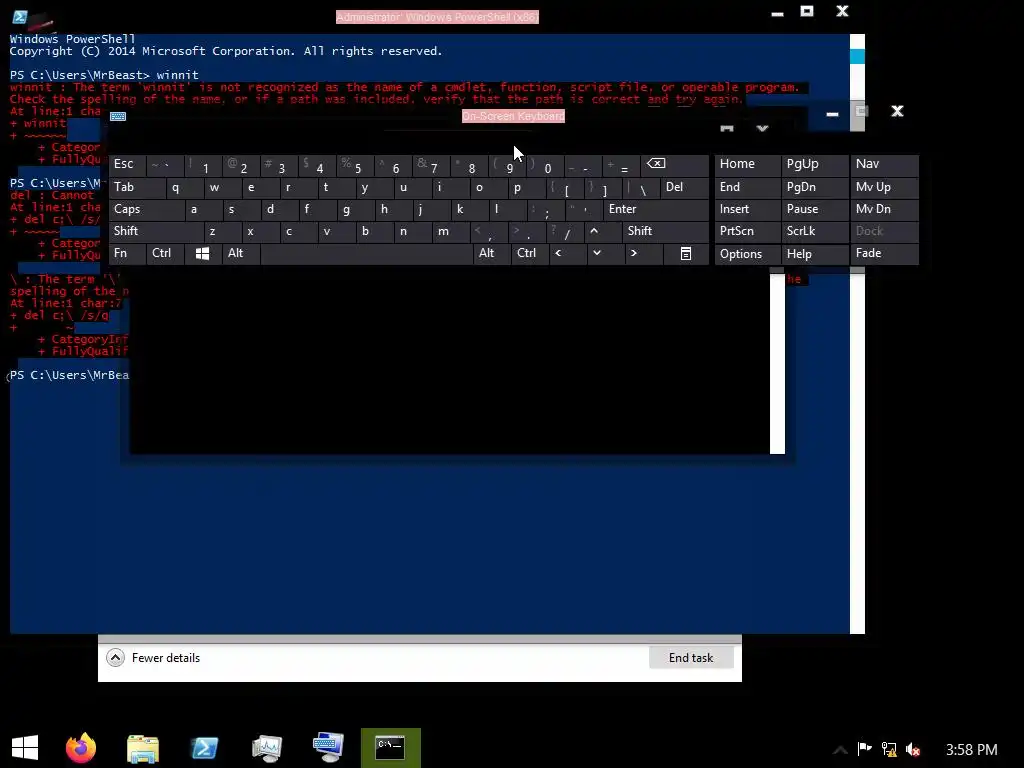Screen dimensions: 1024x768
Task: Click the Mv Up key
Action: pos(884,187)
